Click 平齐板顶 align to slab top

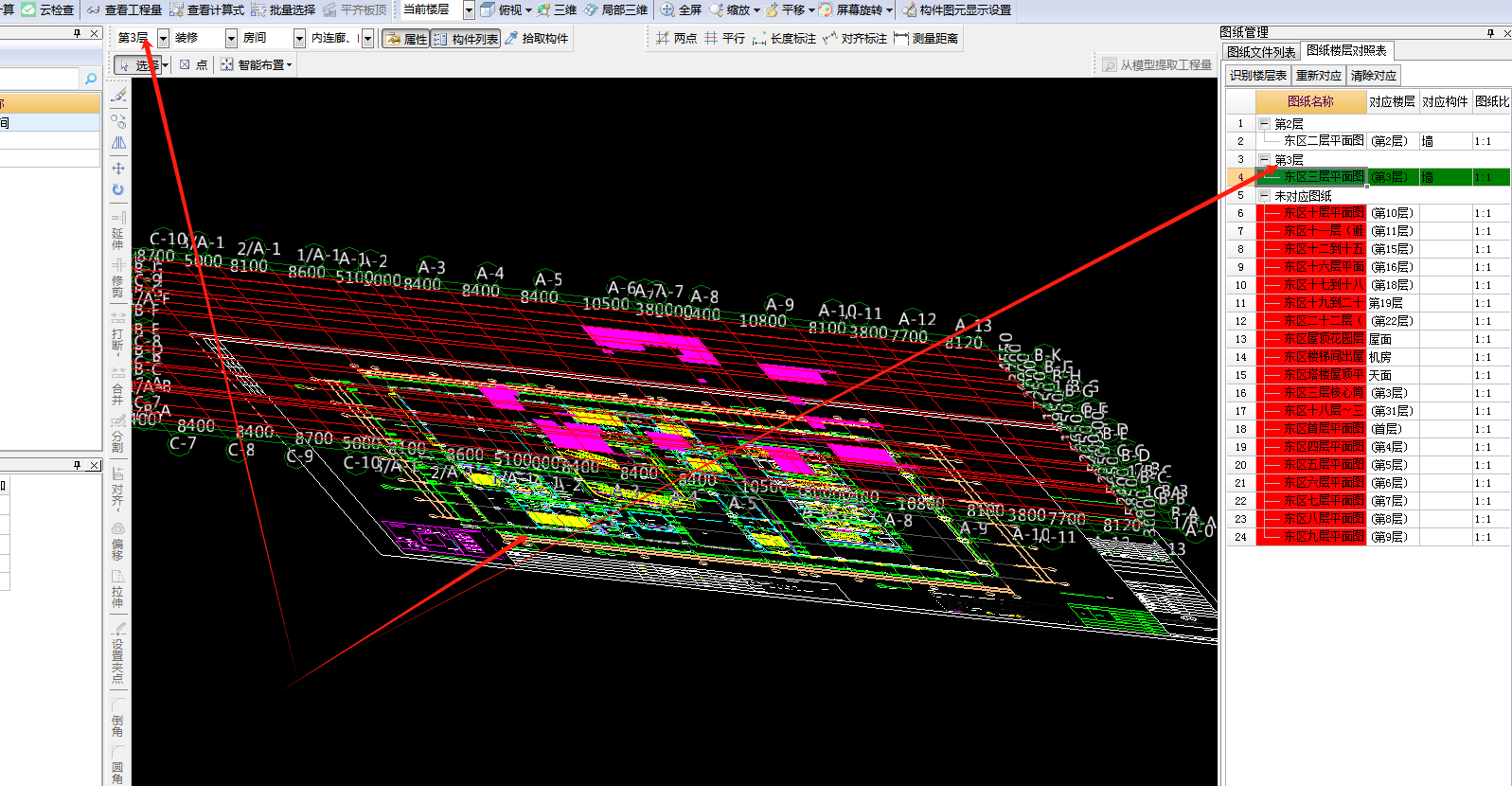tap(355, 9)
